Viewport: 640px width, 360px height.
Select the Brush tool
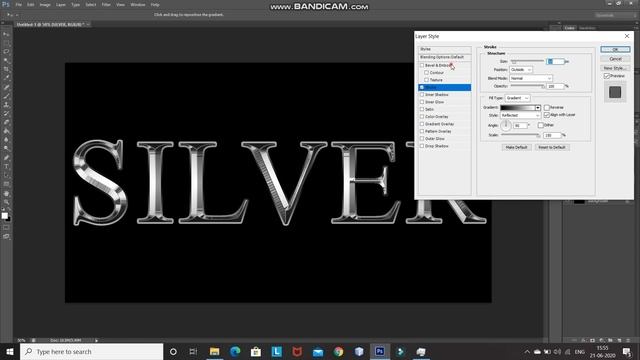(6, 96)
